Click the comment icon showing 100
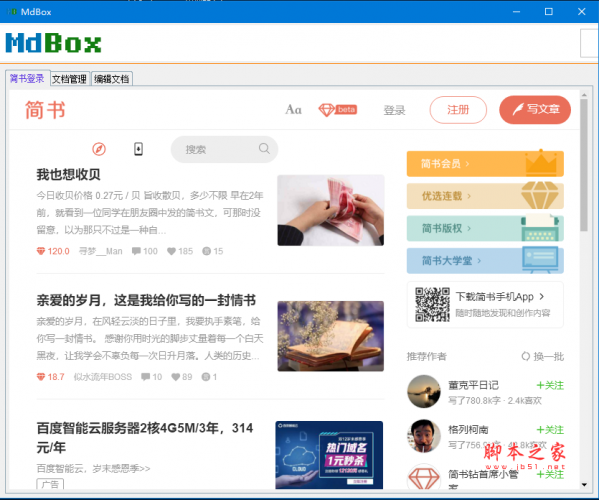Viewport: 599px width, 500px height. (x=136, y=251)
